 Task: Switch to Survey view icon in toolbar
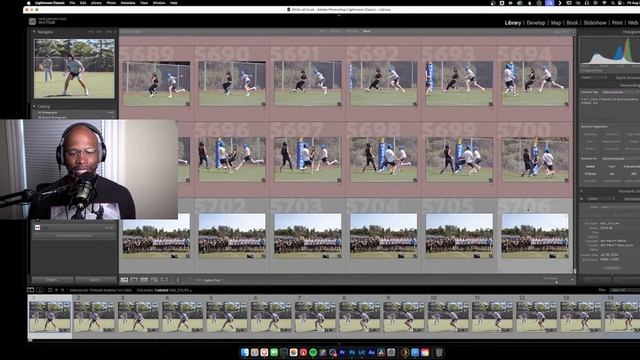tap(154, 280)
